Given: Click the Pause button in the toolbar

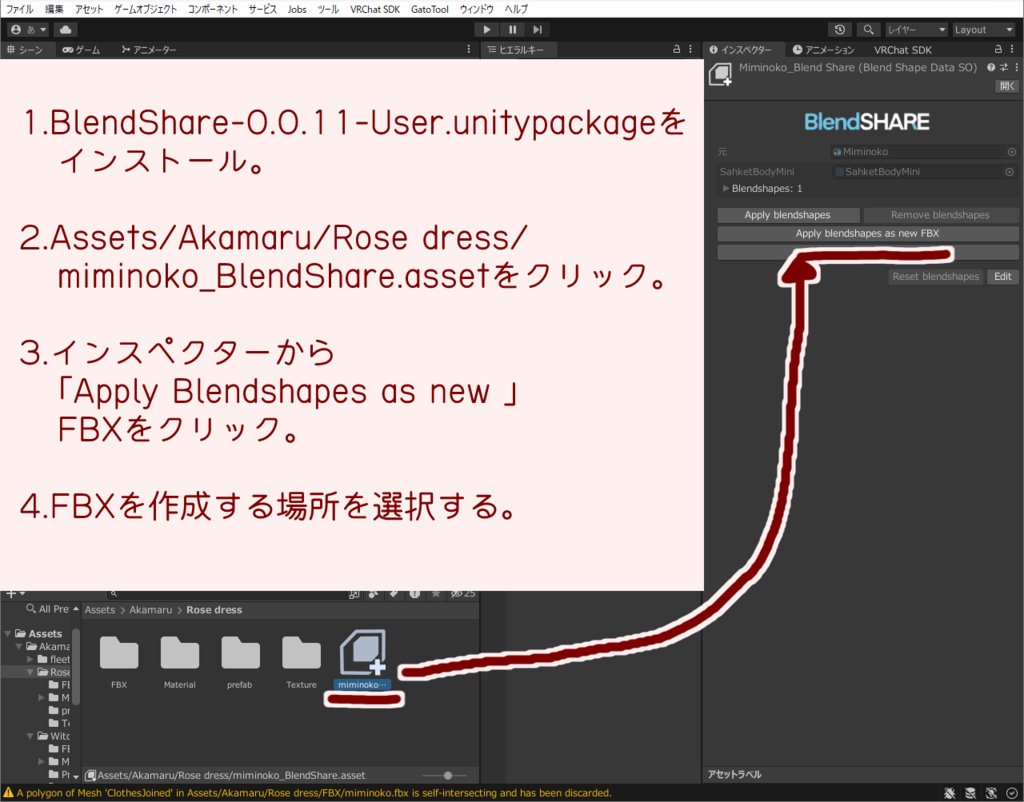Looking at the screenshot, I should coord(513,29).
